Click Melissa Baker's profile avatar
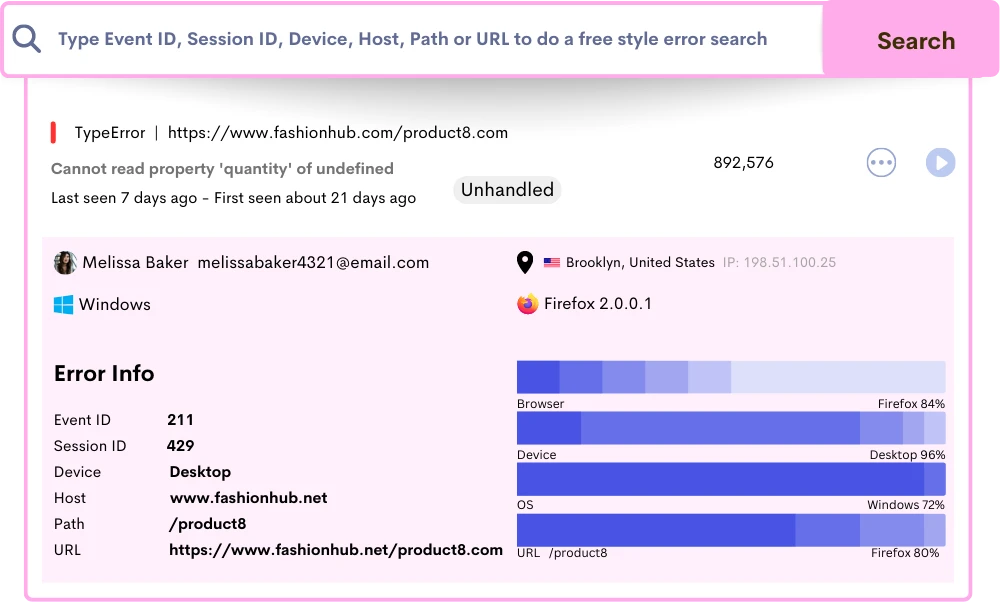 (64, 262)
